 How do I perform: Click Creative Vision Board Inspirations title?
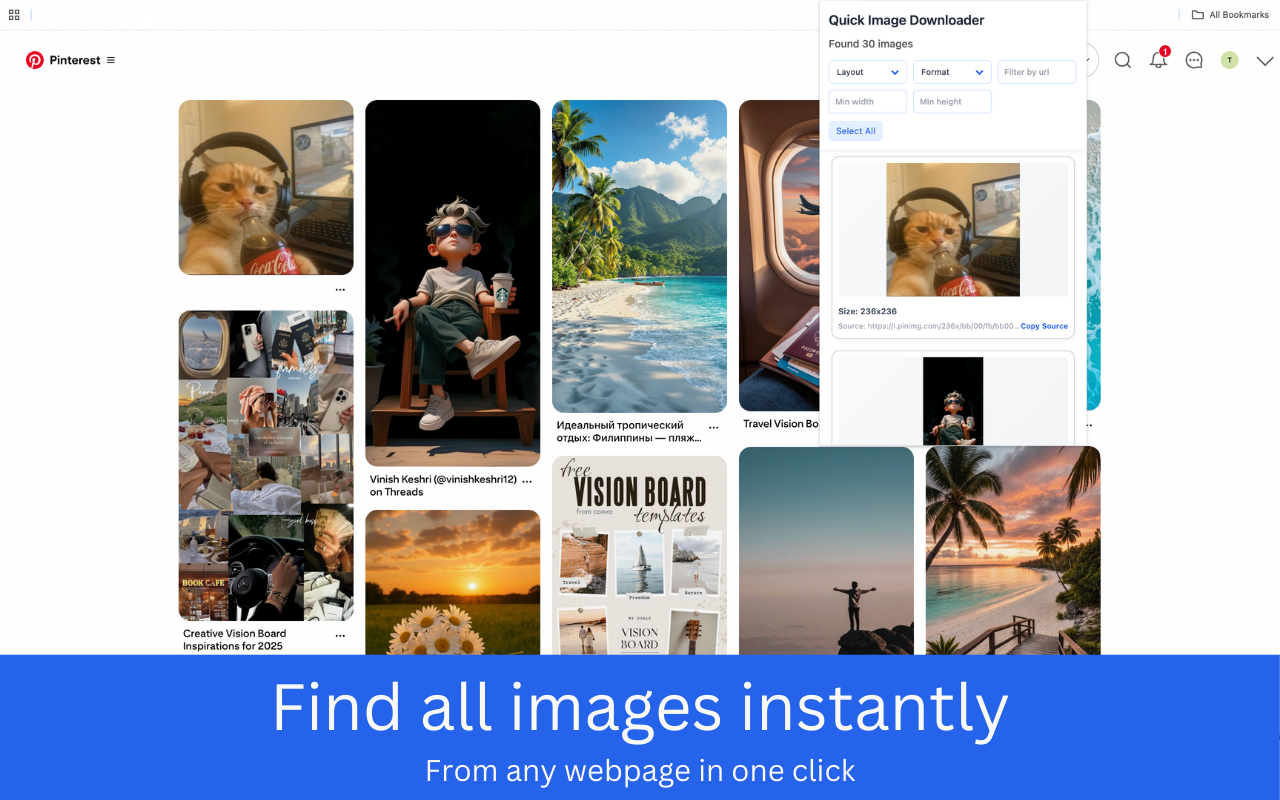234,640
